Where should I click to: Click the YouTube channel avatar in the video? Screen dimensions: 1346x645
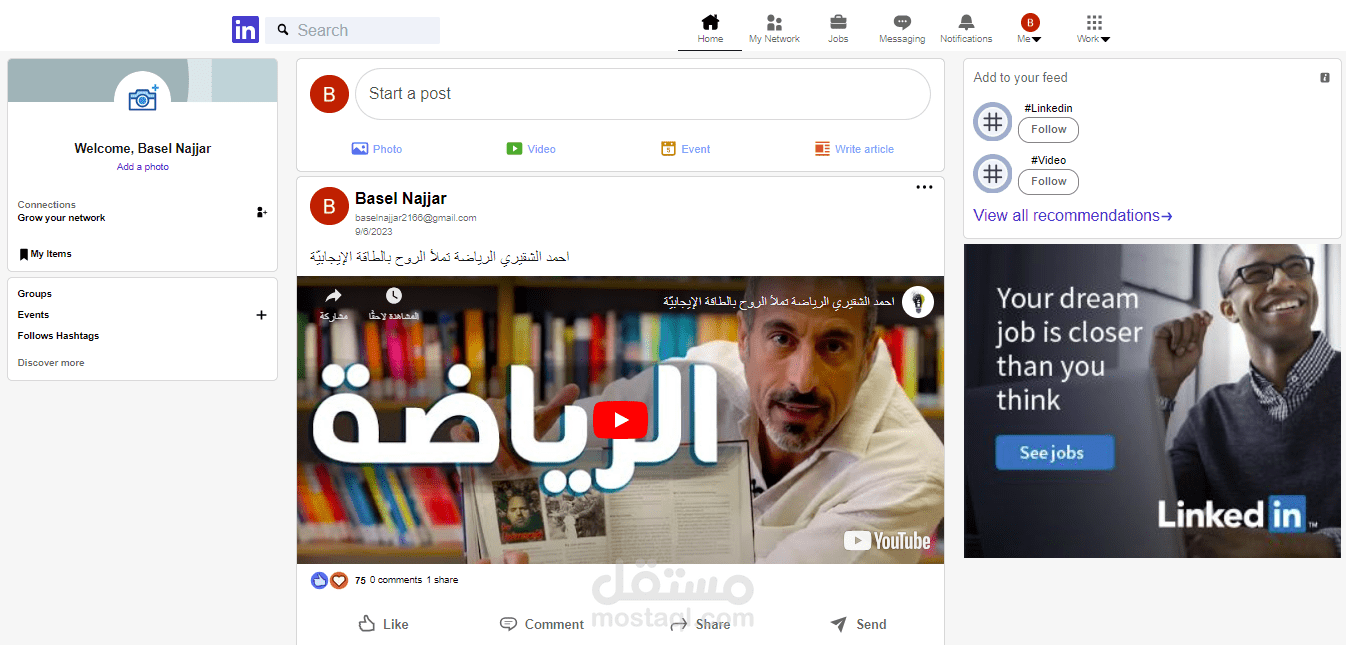pos(917,302)
